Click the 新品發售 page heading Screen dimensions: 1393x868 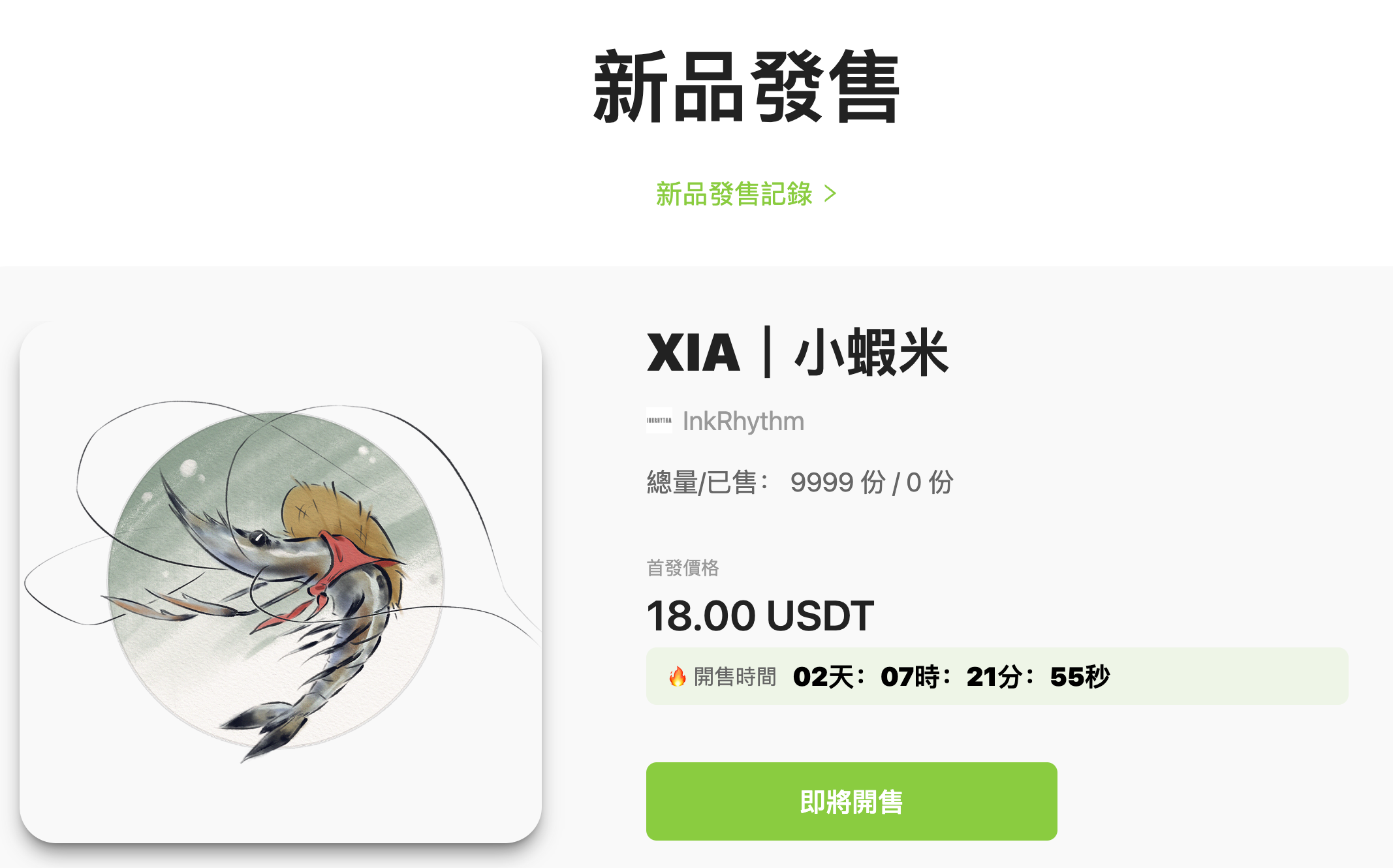[747, 87]
